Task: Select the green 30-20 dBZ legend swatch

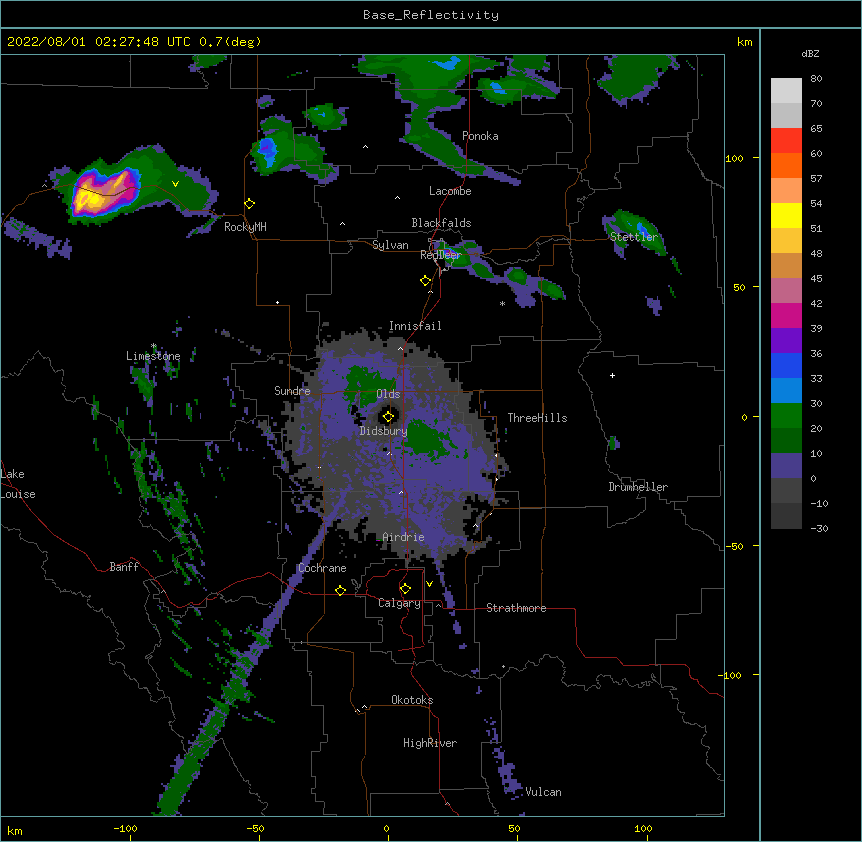Action: pos(786,416)
